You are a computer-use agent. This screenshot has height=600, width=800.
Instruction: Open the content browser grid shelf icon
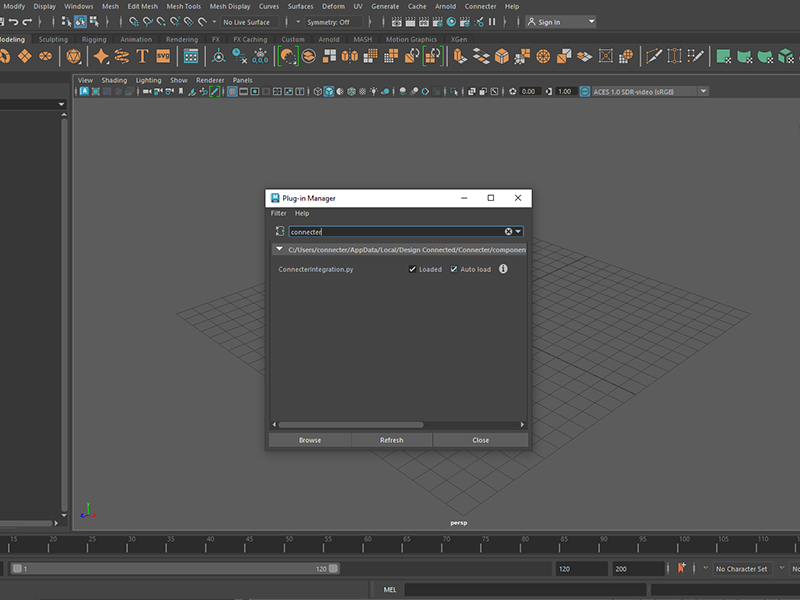tap(191, 56)
